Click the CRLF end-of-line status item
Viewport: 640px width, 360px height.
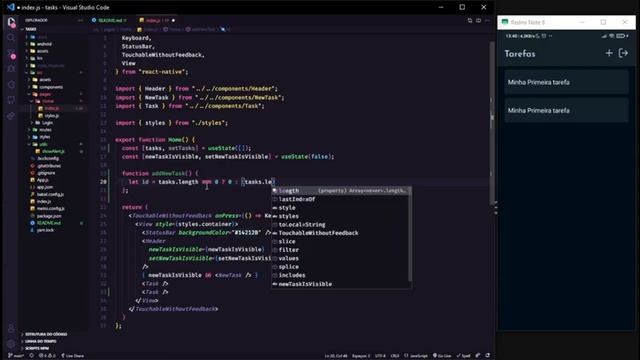click(395, 356)
